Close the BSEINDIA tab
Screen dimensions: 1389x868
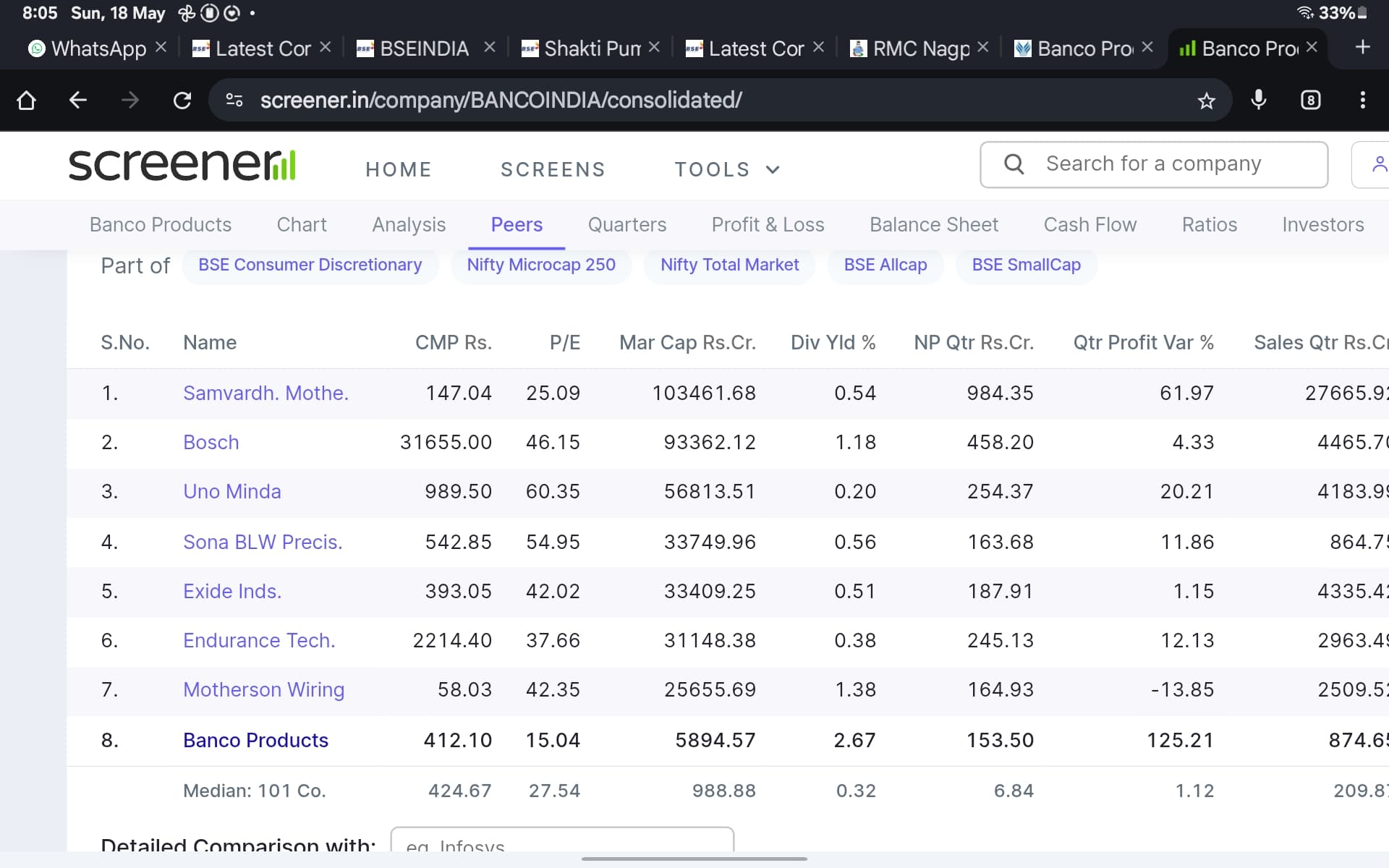[x=490, y=47]
